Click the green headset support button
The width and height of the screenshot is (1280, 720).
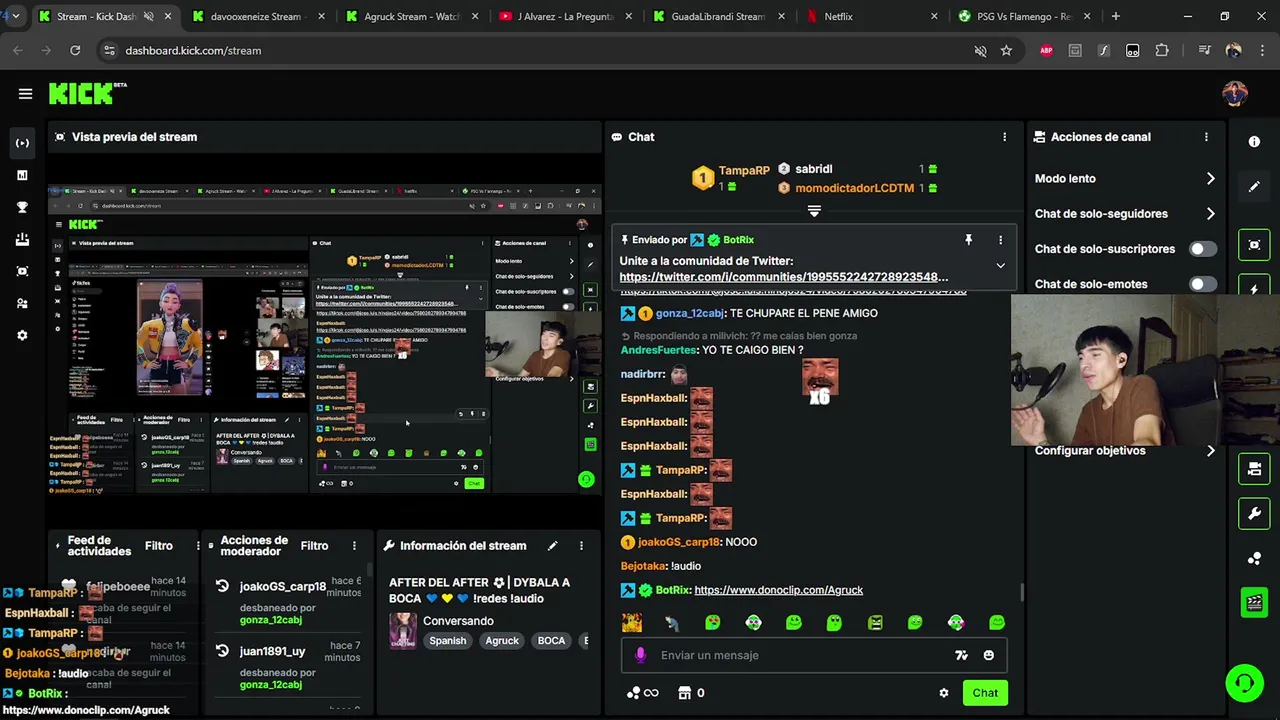point(1245,684)
